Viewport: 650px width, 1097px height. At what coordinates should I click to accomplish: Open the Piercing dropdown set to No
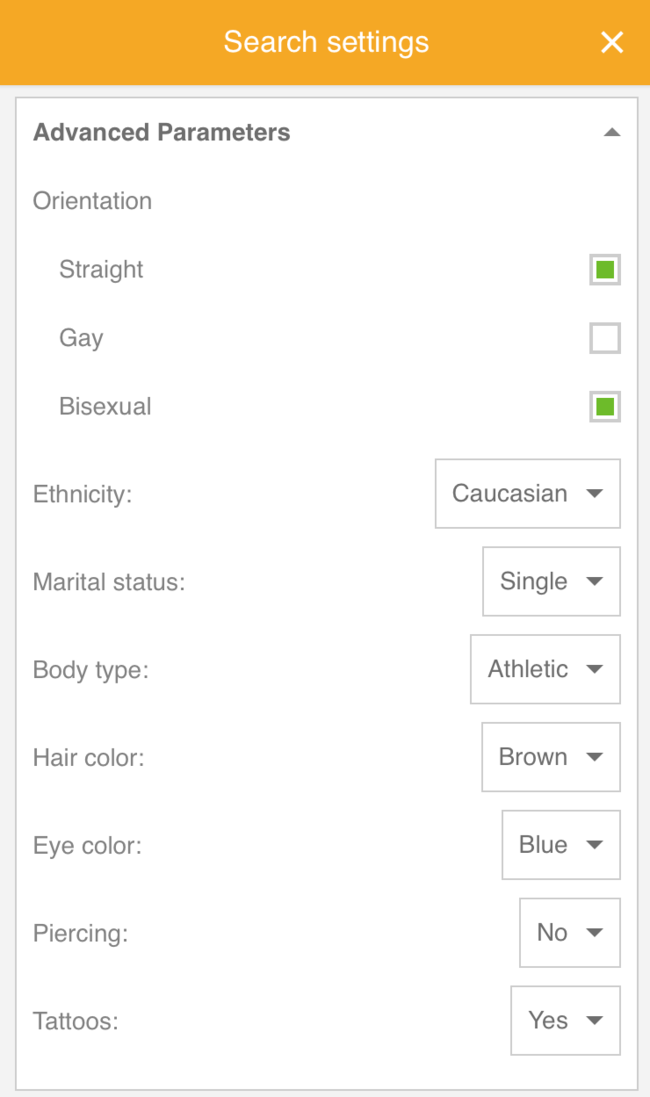[x=569, y=933]
